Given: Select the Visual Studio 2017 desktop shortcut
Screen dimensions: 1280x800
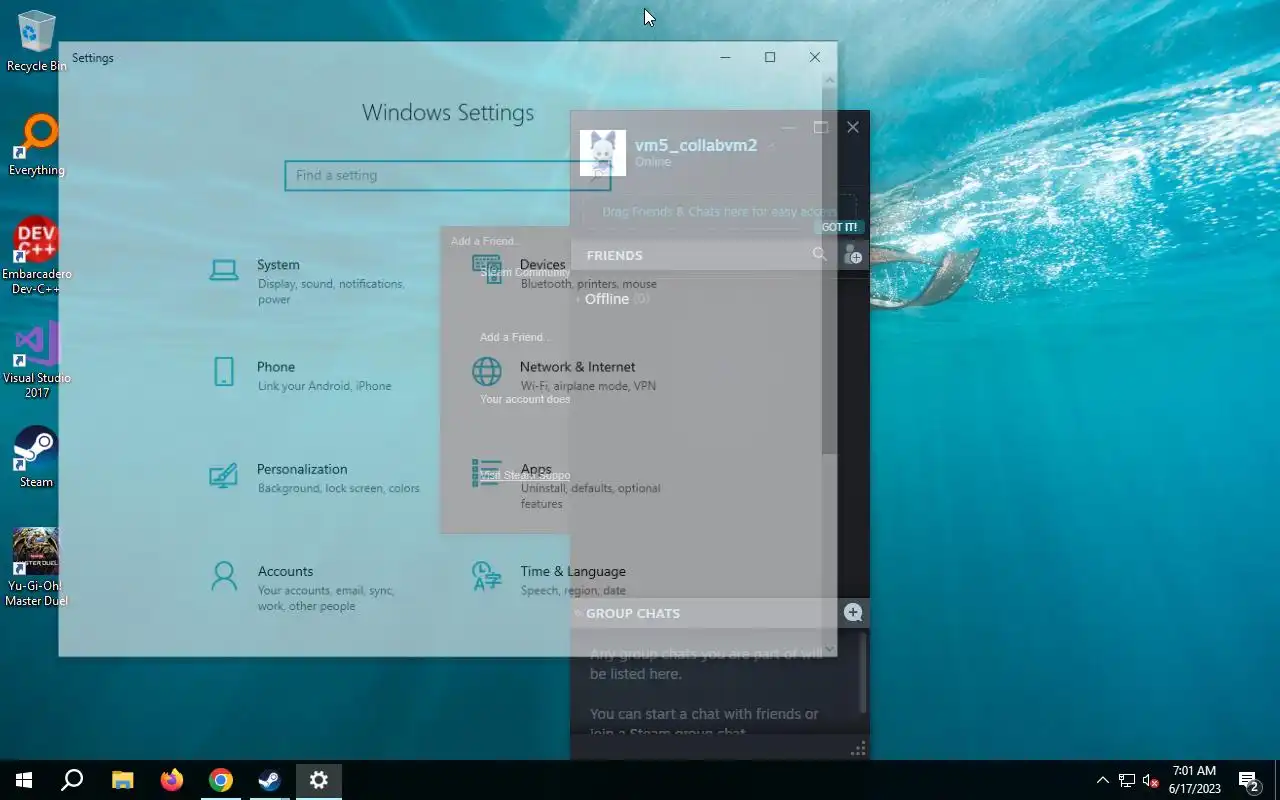Looking at the screenshot, I should [x=37, y=360].
